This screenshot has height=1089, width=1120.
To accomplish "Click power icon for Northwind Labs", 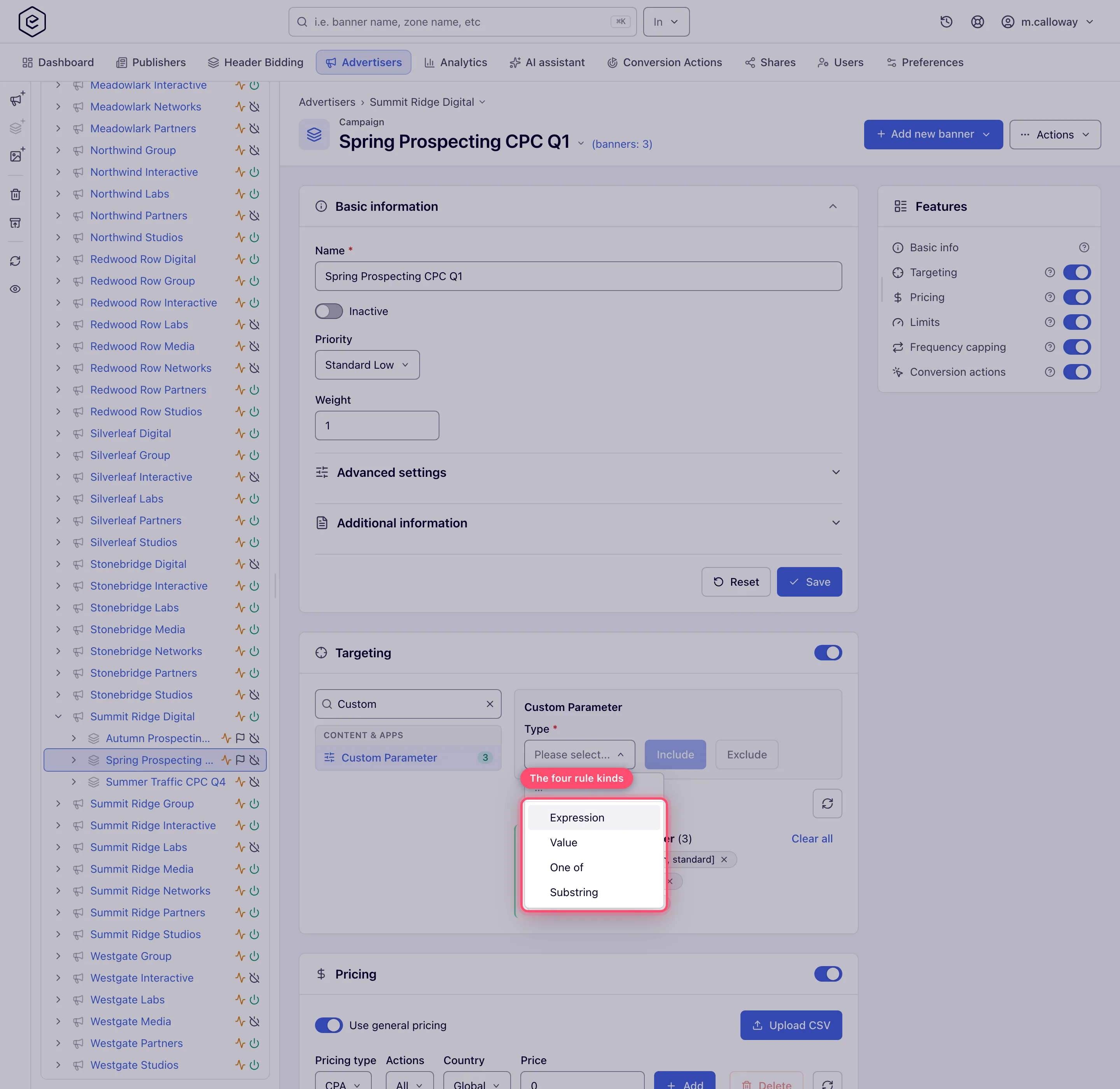I will tap(255, 194).
